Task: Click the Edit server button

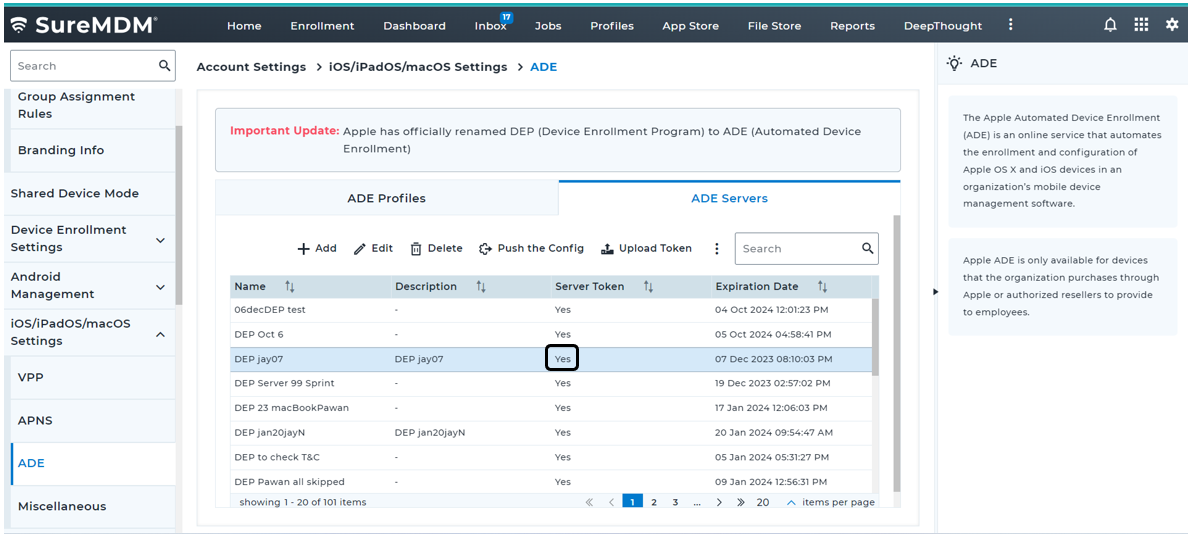Action: [373, 249]
